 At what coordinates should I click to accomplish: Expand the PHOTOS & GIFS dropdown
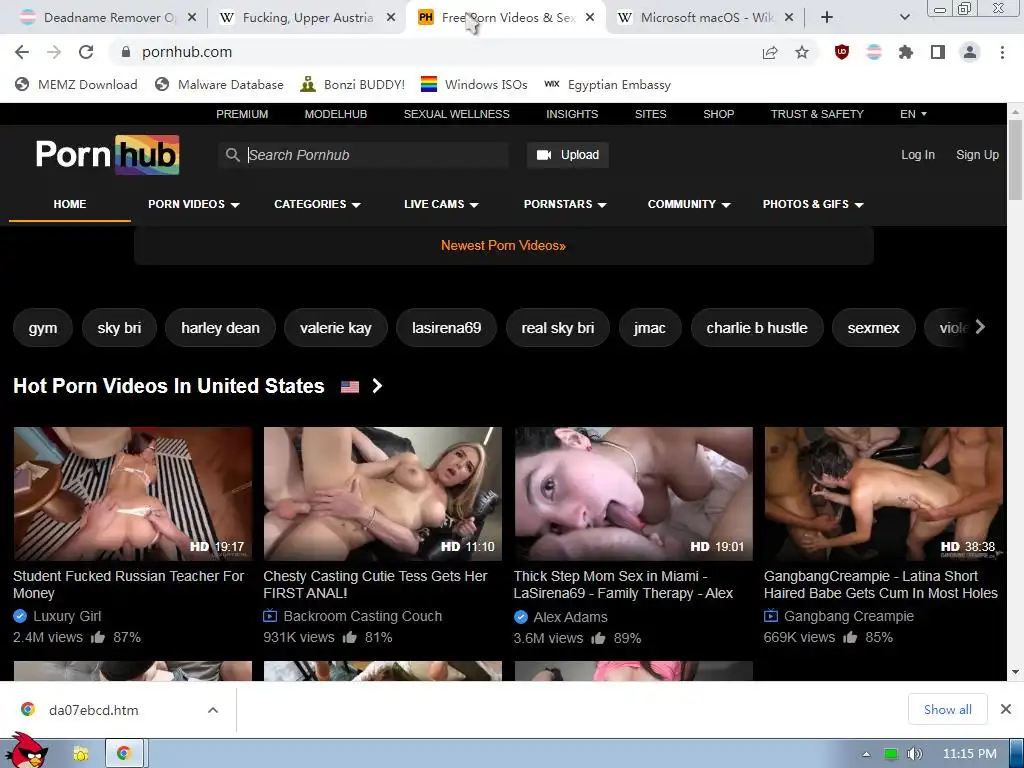[813, 204]
